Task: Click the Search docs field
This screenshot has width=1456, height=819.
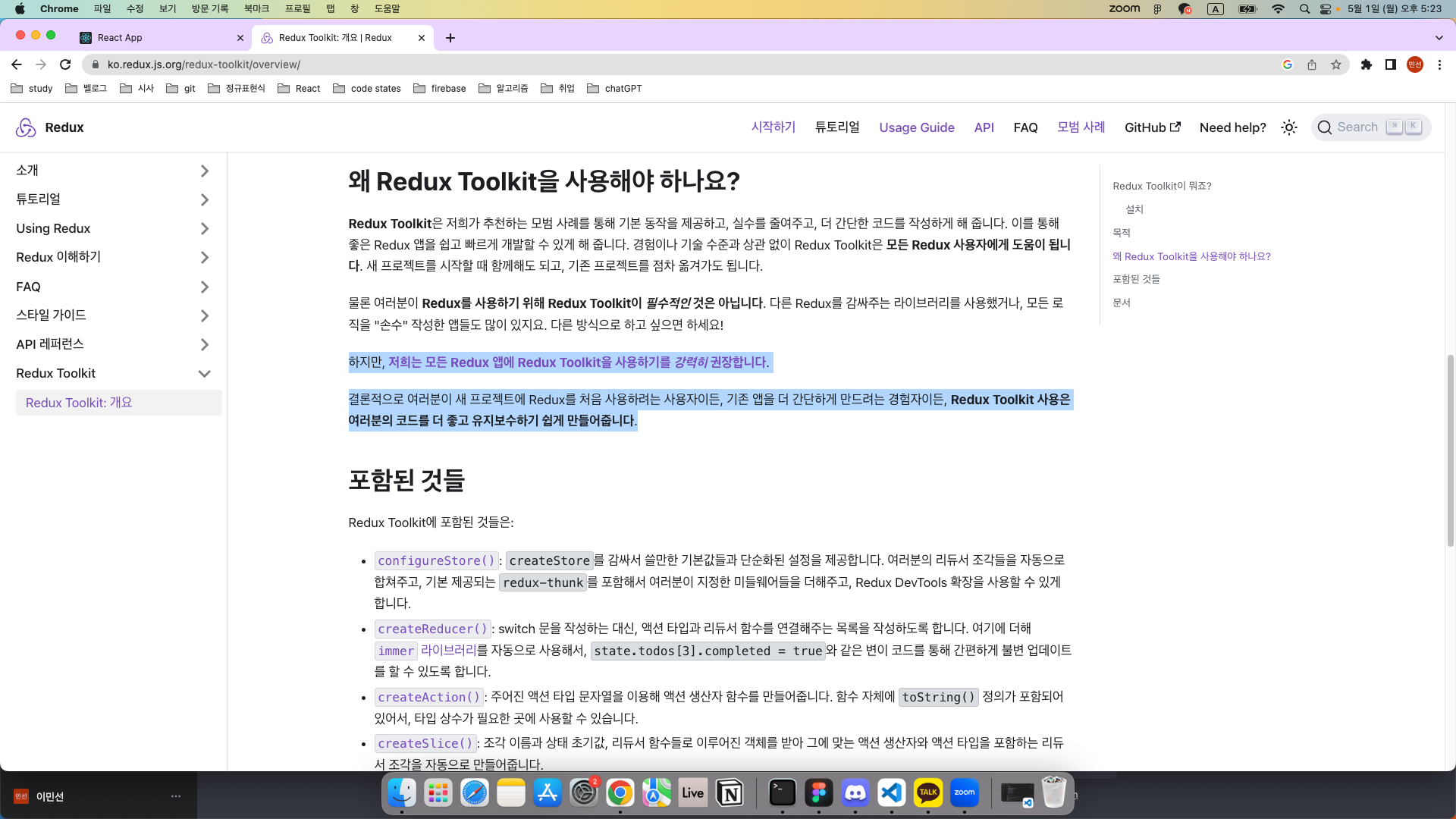Action: (x=1371, y=127)
